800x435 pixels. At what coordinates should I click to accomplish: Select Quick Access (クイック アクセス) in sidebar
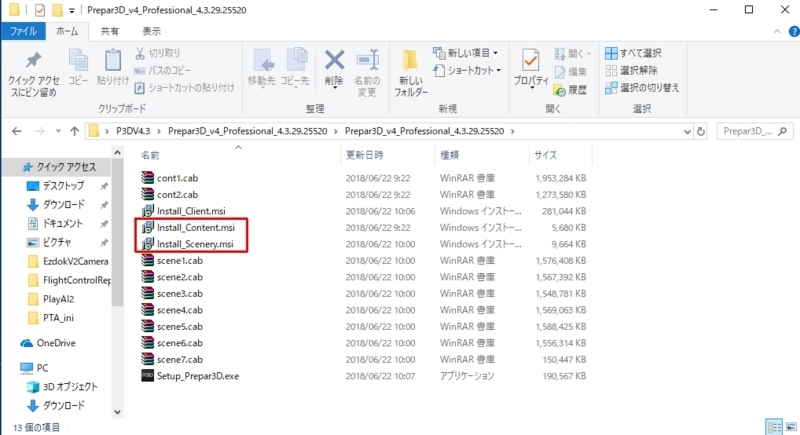59,167
